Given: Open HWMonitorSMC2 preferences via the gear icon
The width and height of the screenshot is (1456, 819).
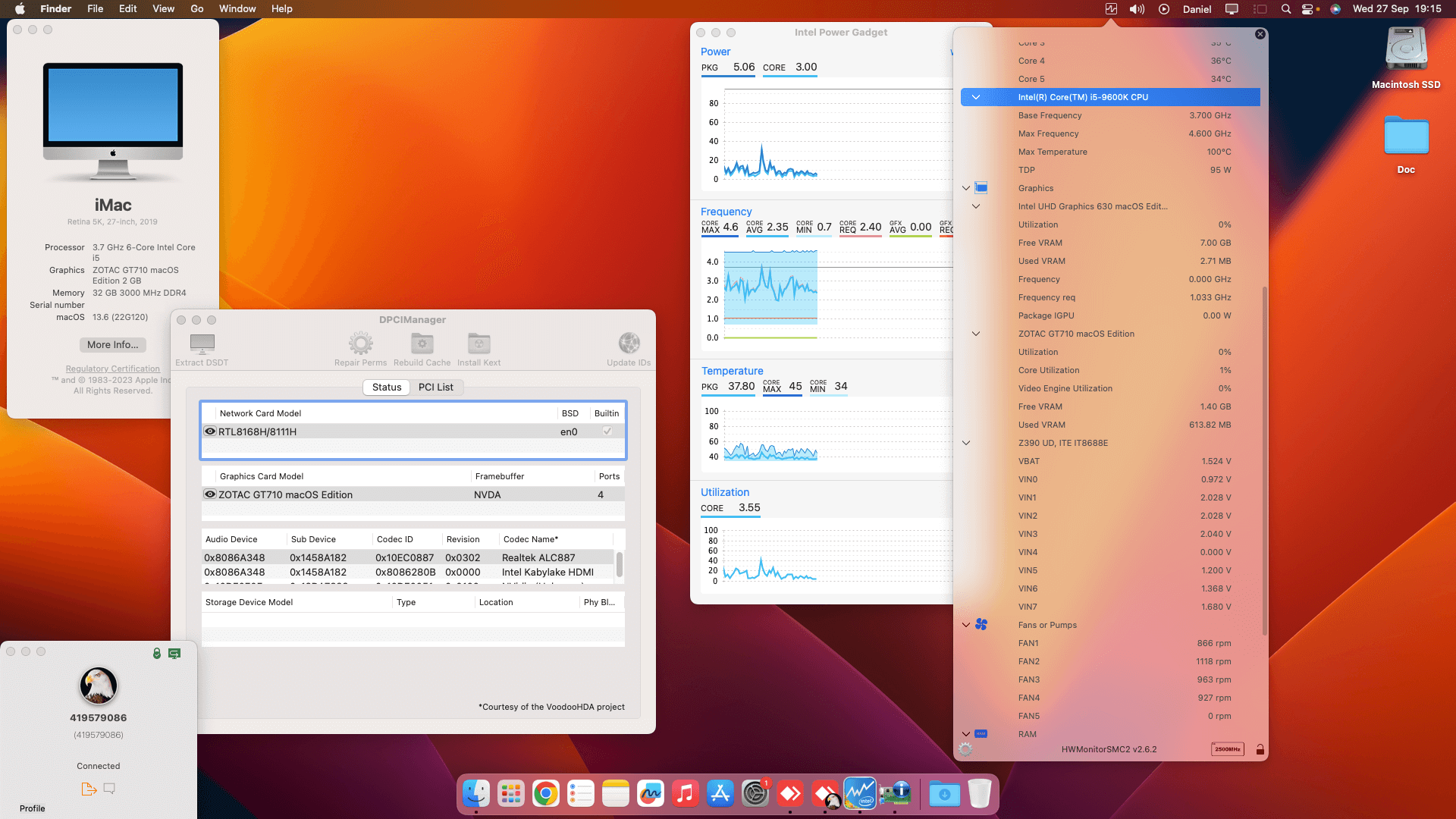Looking at the screenshot, I should pyautogui.click(x=966, y=749).
